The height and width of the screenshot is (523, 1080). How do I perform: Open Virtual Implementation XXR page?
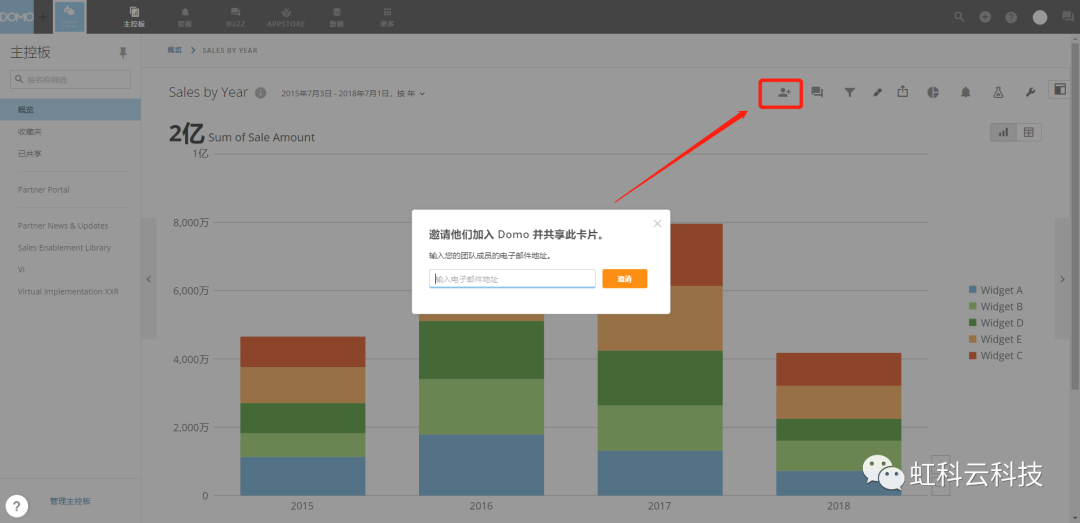pyautogui.click(x=70, y=291)
